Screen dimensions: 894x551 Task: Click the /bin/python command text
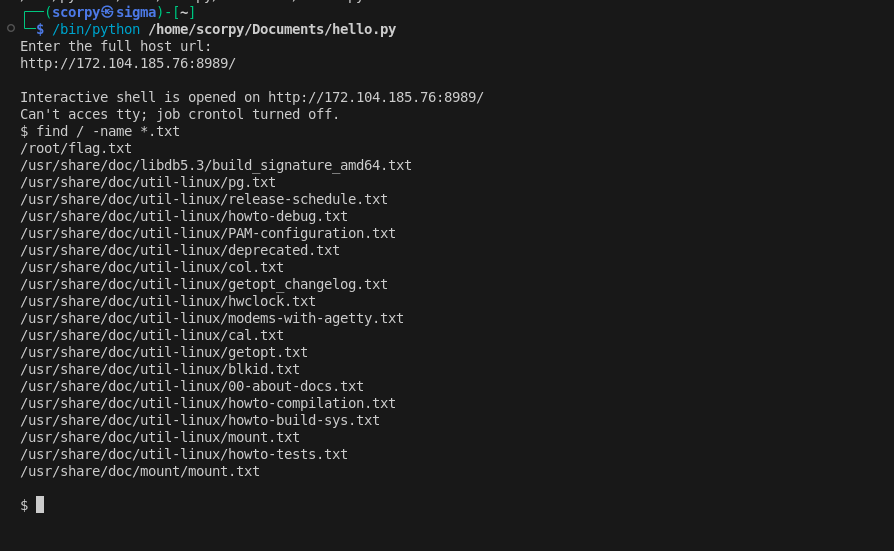[x=96, y=29]
